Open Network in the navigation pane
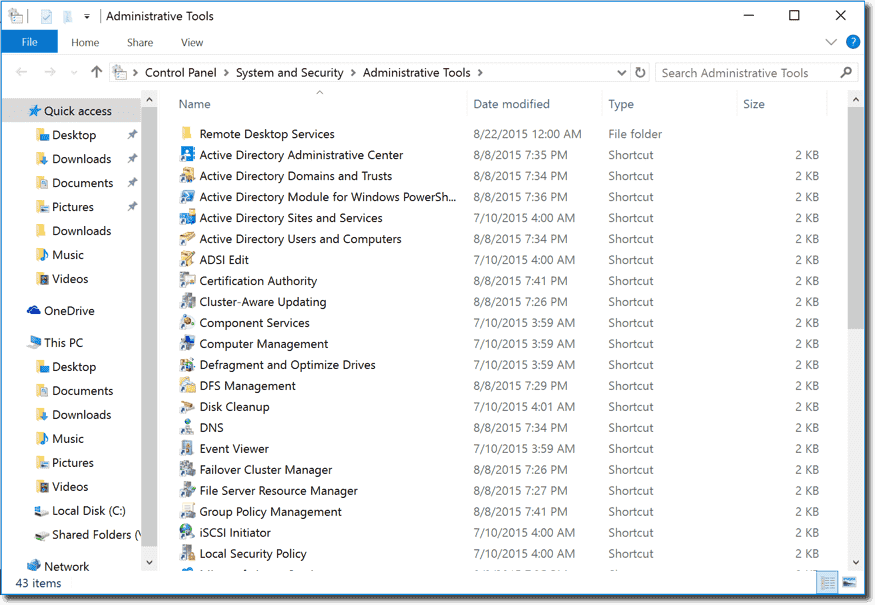This screenshot has height=605, width=875. tap(66, 566)
